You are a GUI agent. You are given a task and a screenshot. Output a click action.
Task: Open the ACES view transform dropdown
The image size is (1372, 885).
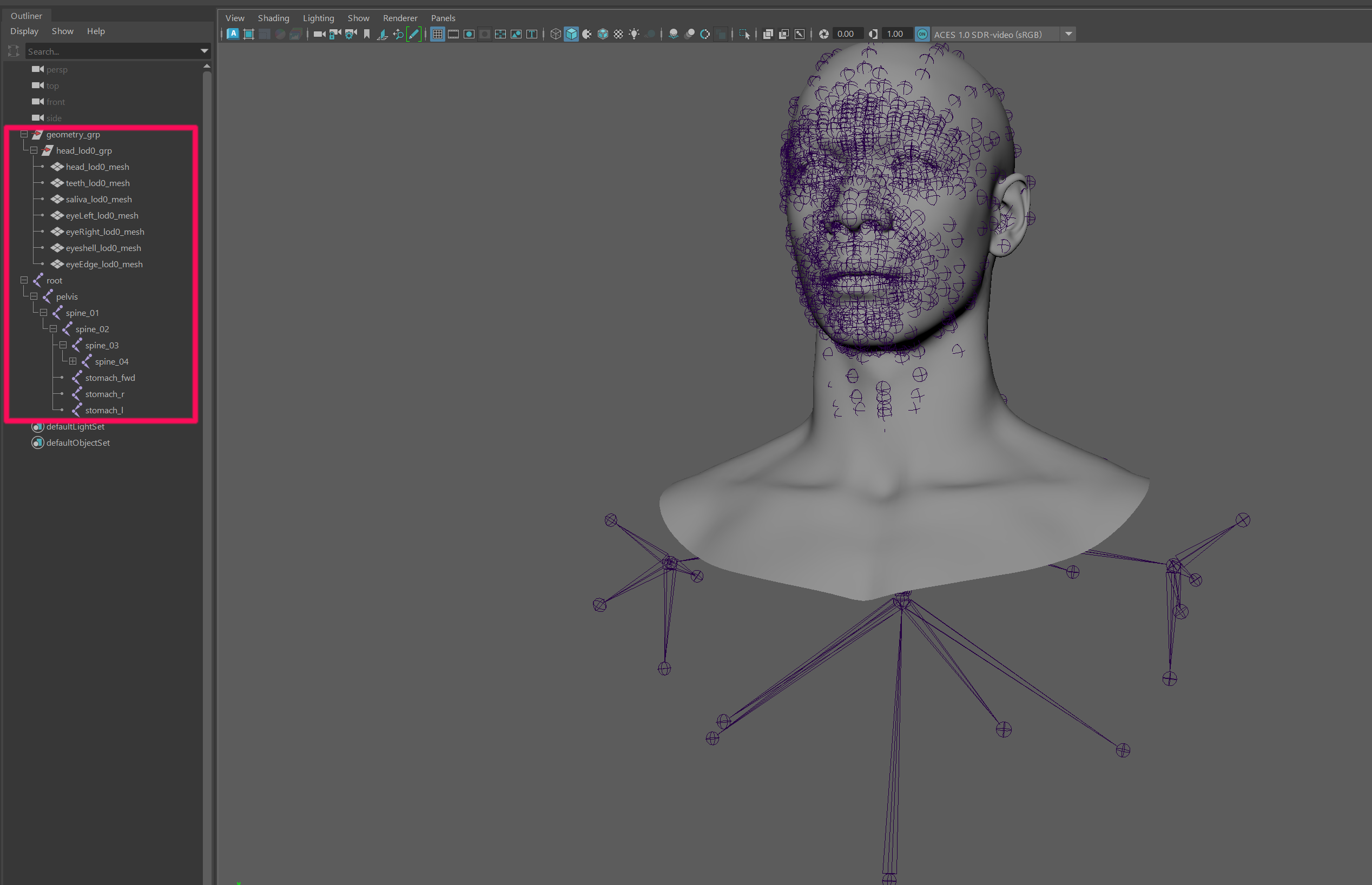[x=1068, y=35]
